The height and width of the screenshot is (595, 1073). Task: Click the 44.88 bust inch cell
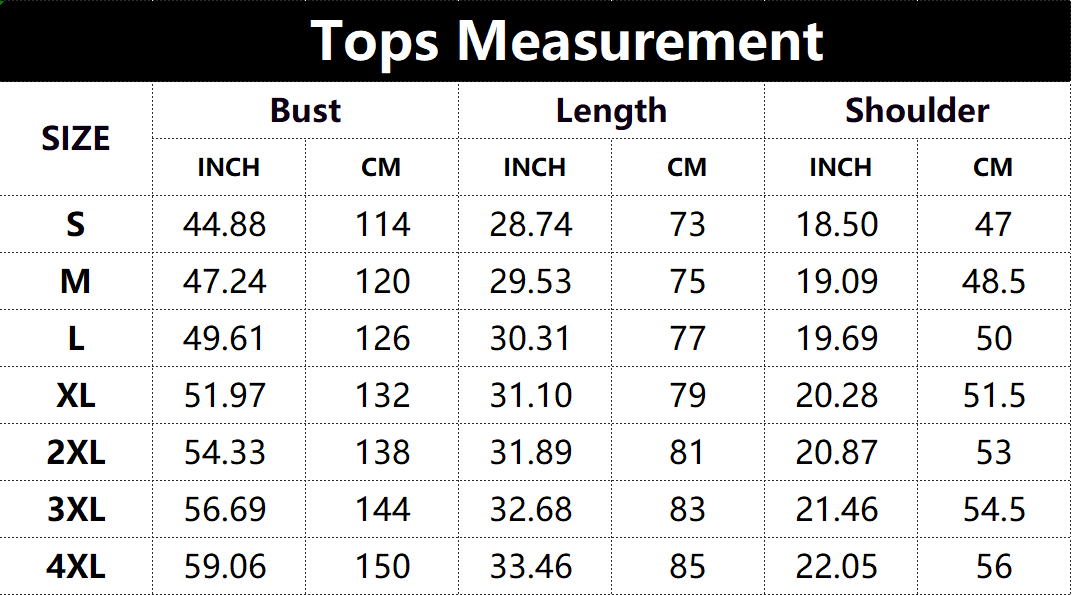coord(225,224)
